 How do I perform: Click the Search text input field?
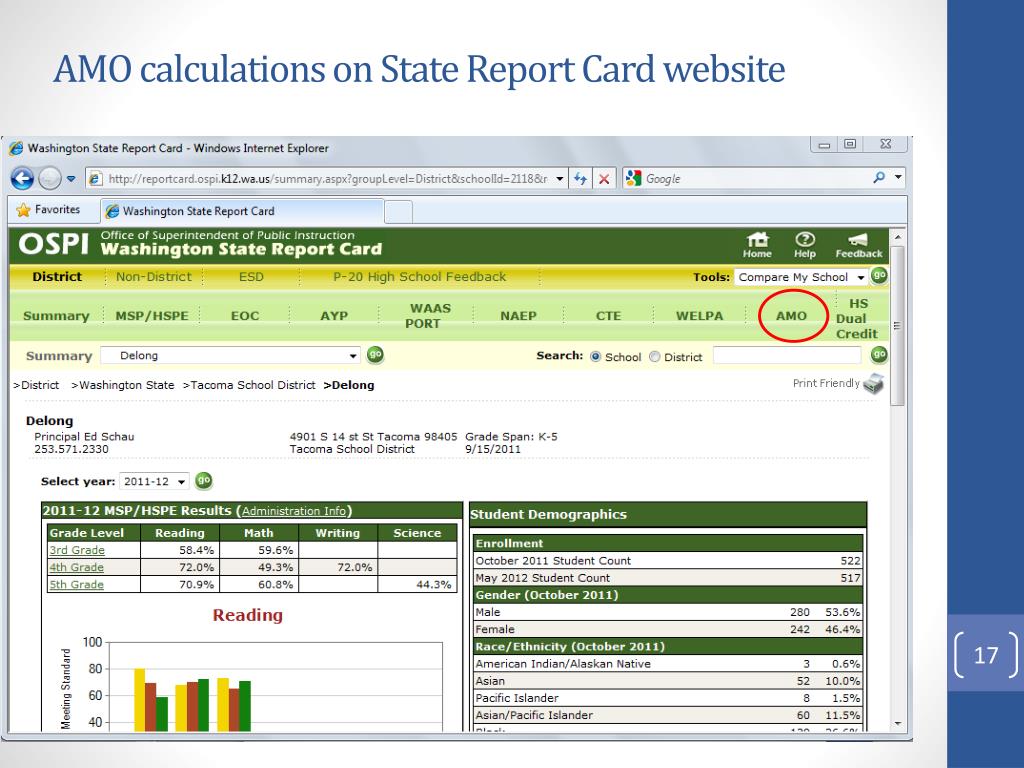(x=787, y=355)
